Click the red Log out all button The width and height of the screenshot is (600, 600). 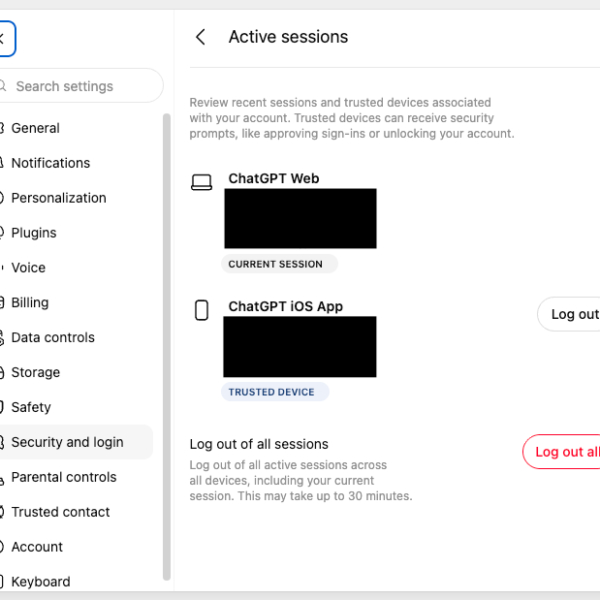pos(562,452)
